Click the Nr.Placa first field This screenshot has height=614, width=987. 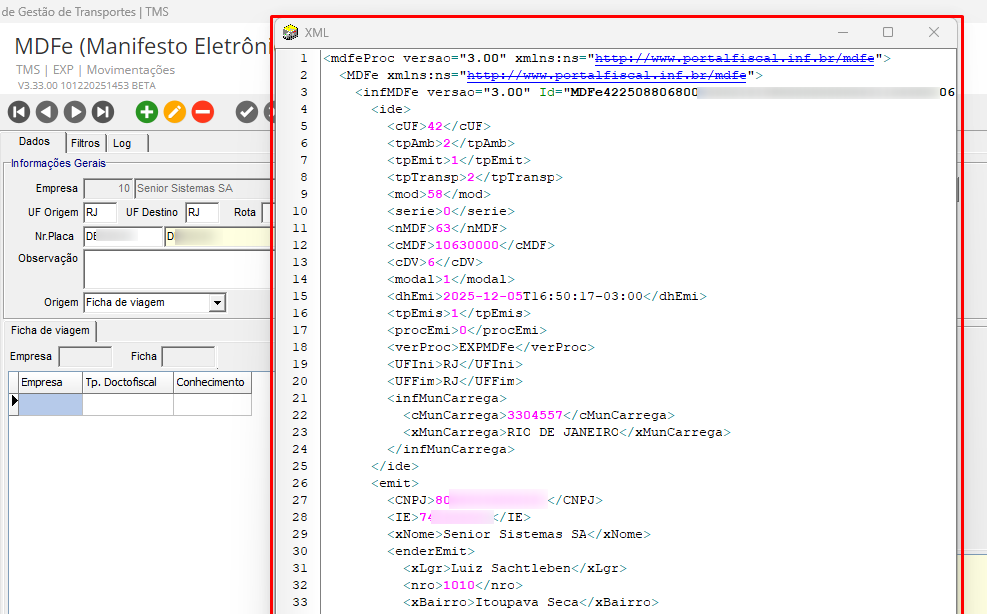(x=123, y=236)
